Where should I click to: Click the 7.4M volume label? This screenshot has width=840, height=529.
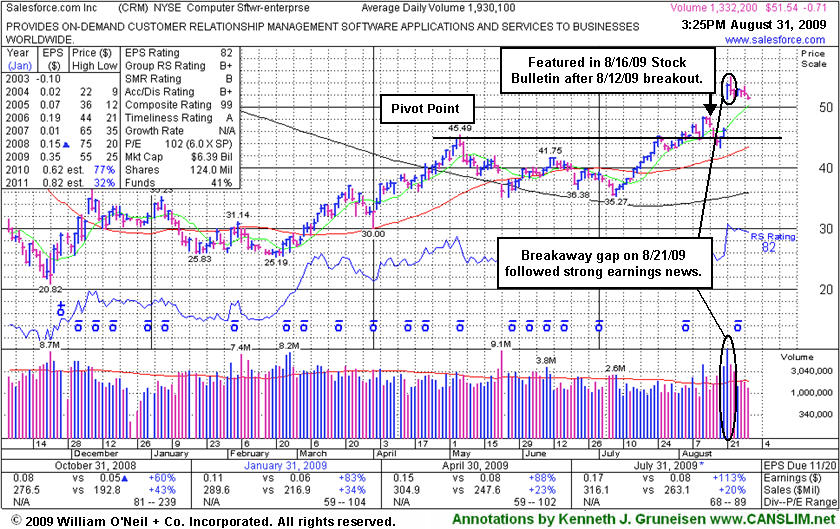[241, 347]
